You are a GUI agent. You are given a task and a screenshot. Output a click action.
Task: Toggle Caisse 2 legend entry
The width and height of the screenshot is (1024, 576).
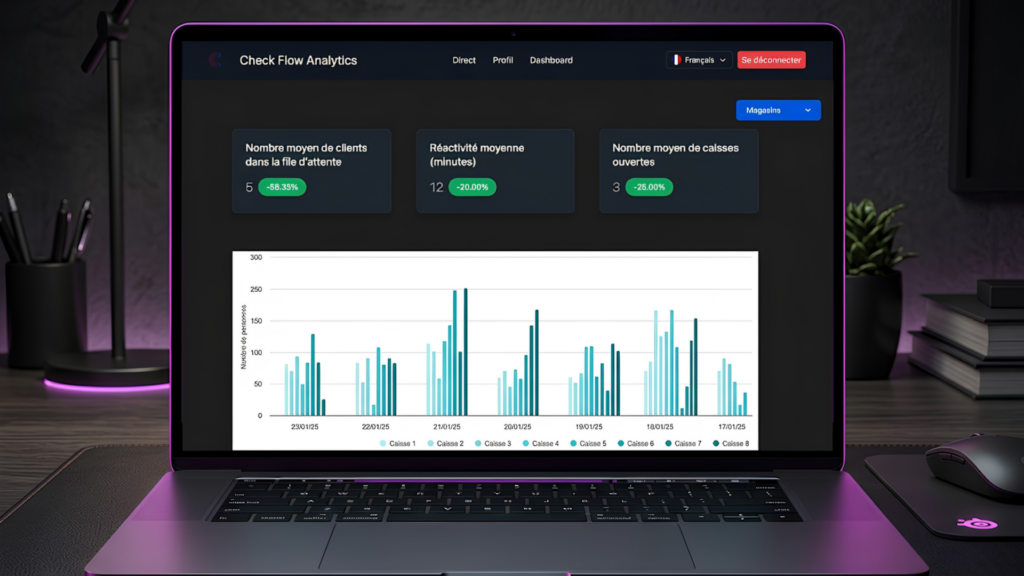tap(445, 443)
